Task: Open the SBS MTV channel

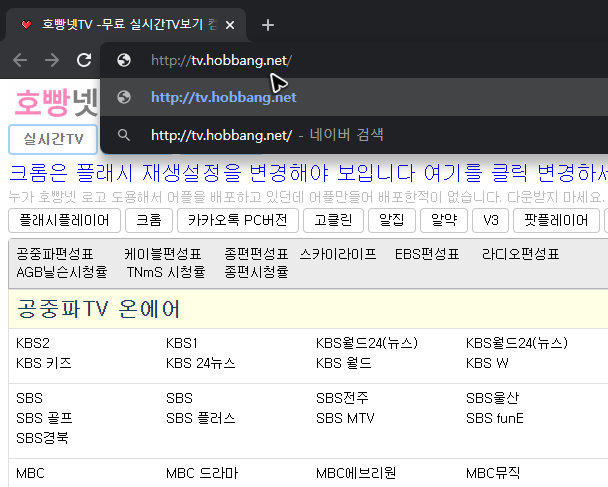Action: point(345,418)
